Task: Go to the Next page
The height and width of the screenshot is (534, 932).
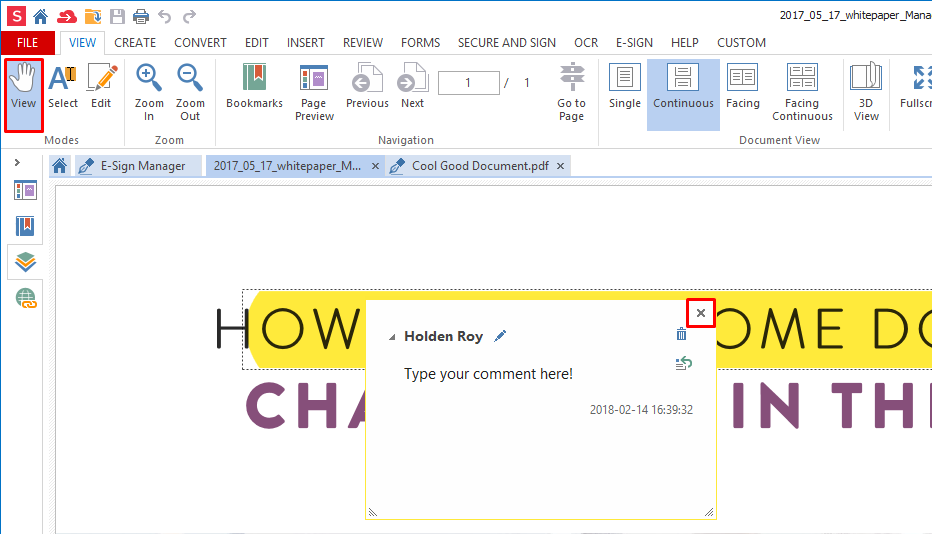Action: (x=413, y=87)
